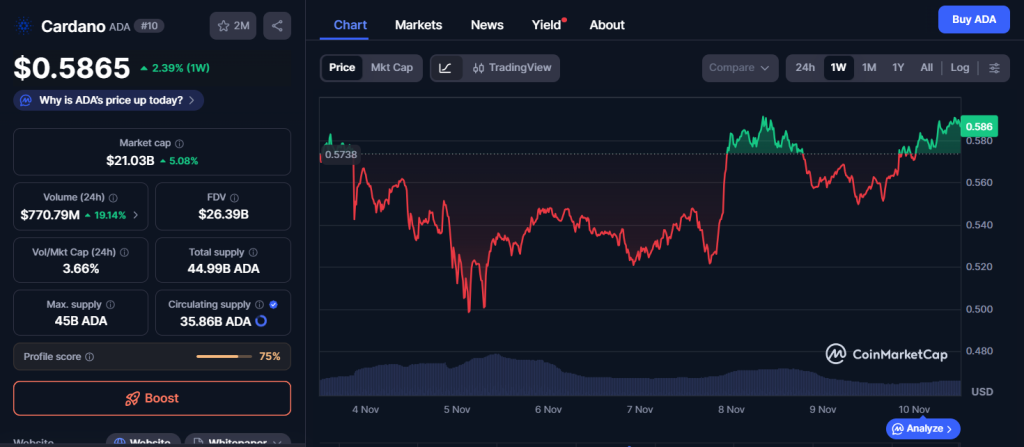The height and width of the screenshot is (447, 1024).
Task: Add Cardano to watchlist via star button
Action: click(233, 26)
